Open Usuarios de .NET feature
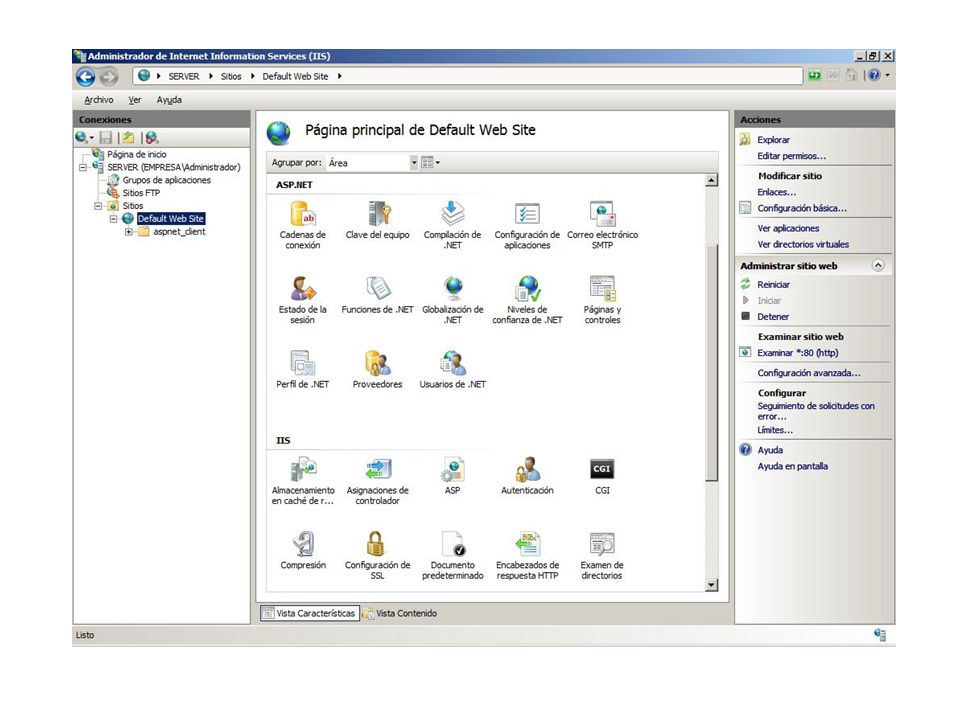960x720 pixels. coord(452,370)
